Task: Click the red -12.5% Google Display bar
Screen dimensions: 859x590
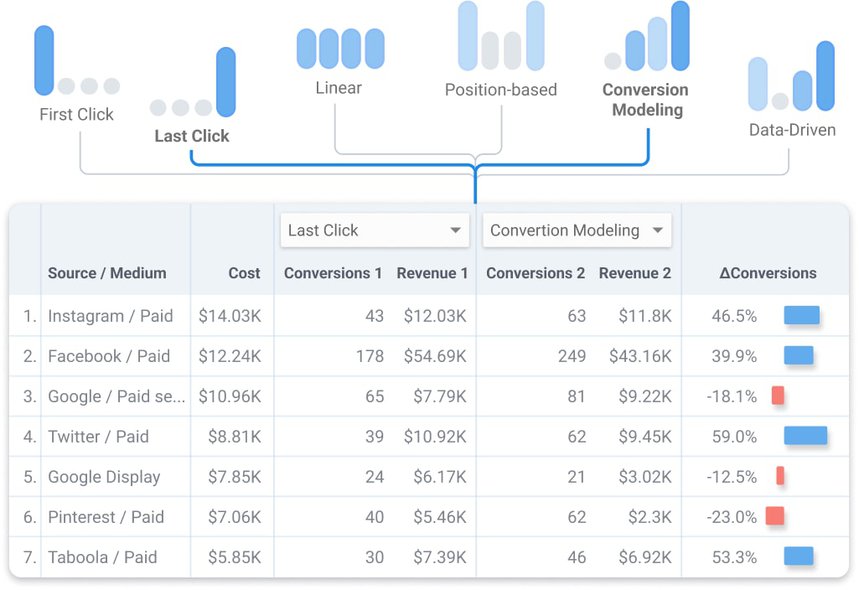Action: 780,476
